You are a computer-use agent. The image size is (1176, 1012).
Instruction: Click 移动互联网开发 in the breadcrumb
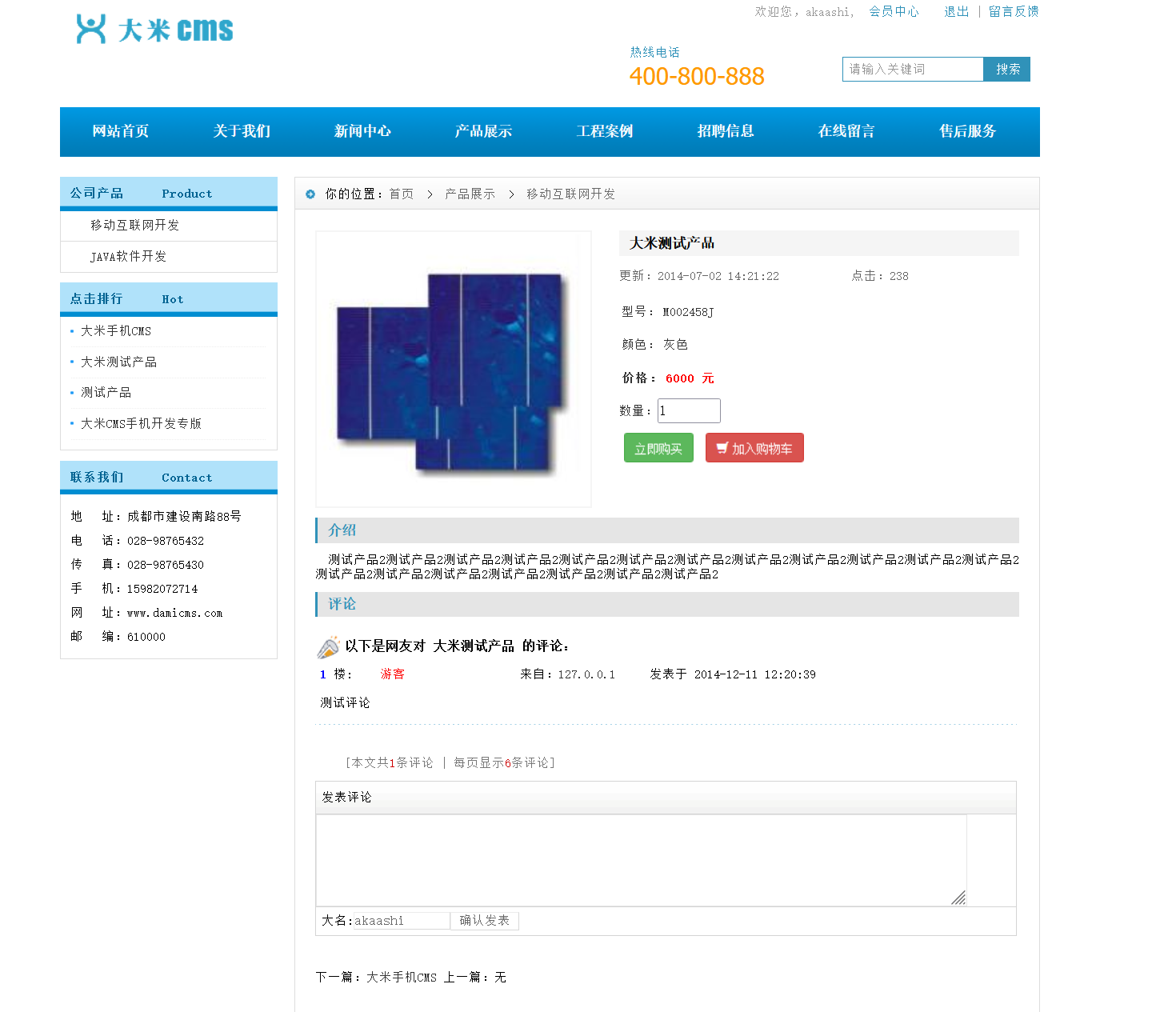[x=571, y=194]
